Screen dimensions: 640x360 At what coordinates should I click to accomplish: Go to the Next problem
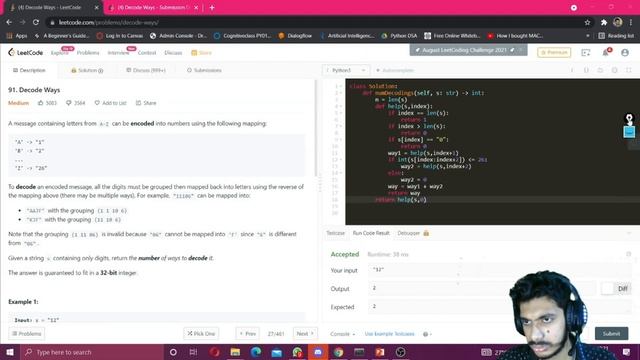coord(305,333)
